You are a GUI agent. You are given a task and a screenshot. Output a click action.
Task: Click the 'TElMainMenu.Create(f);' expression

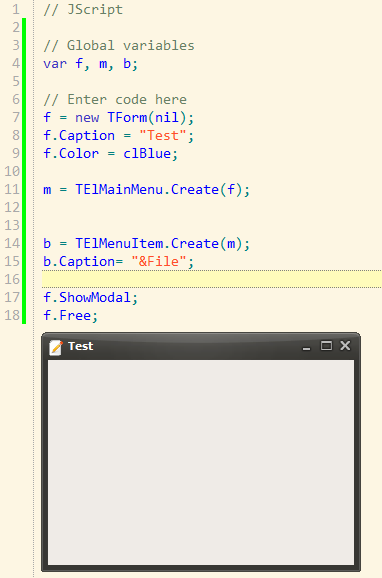[x=163, y=190]
